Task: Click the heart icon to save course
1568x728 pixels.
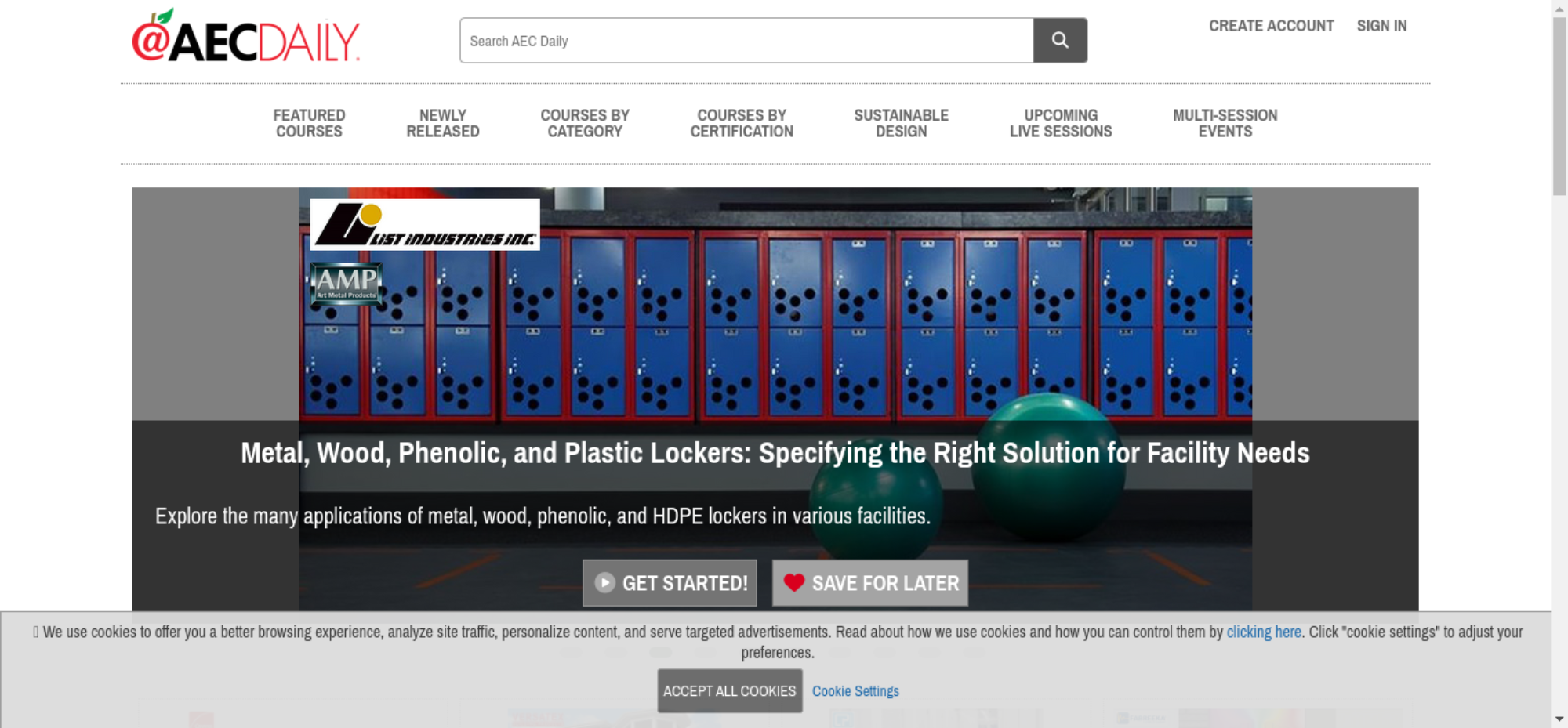Action: click(x=794, y=583)
